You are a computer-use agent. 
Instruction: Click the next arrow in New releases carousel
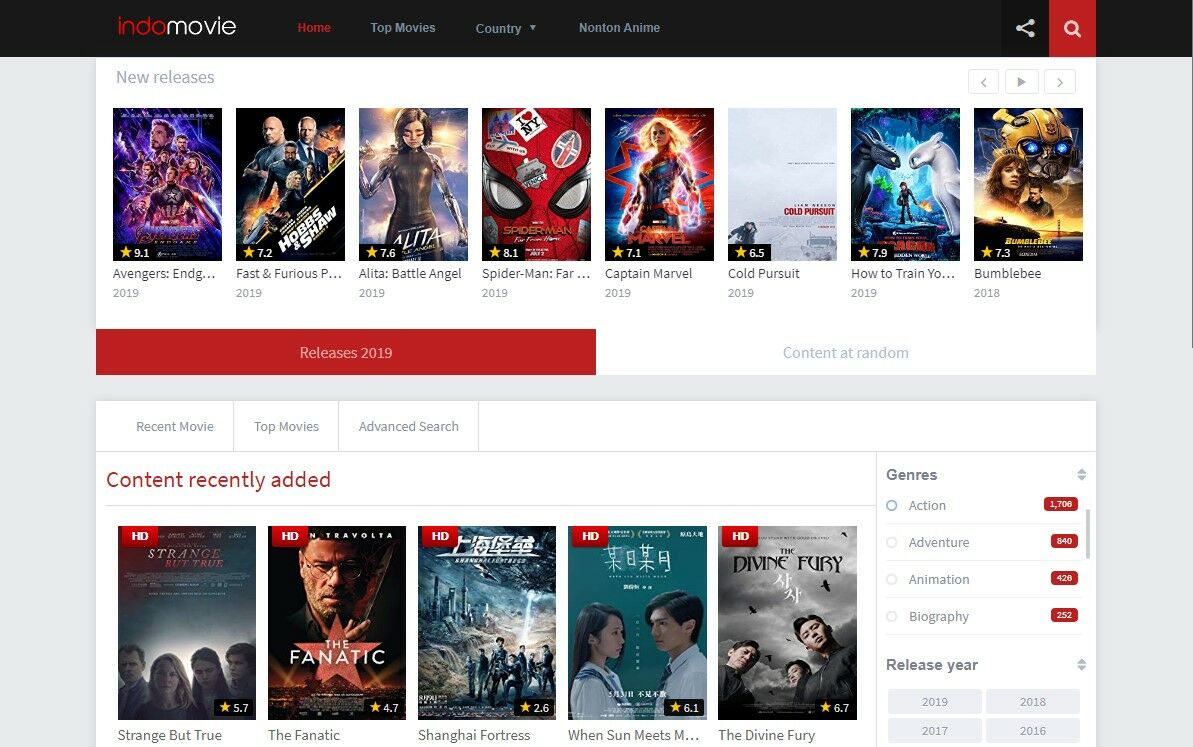[x=1060, y=82]
